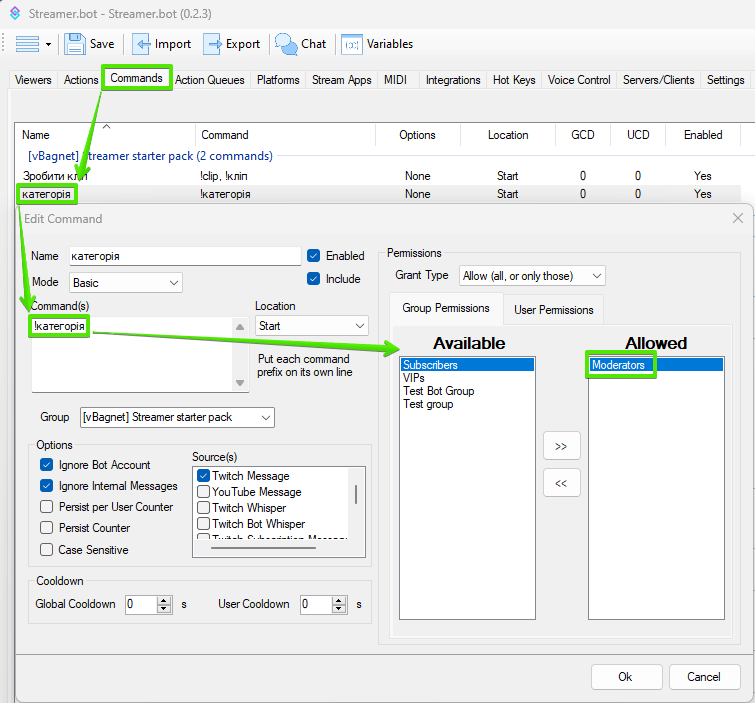Click the command Name input field
The image size is (755, 703).
pyautogui.click(x=185, y=256)
